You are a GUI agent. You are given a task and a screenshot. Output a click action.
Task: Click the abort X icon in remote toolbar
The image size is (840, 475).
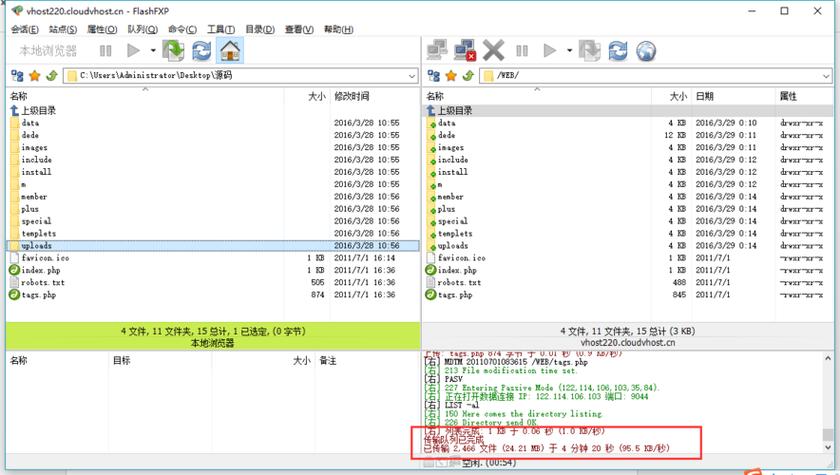493,50
